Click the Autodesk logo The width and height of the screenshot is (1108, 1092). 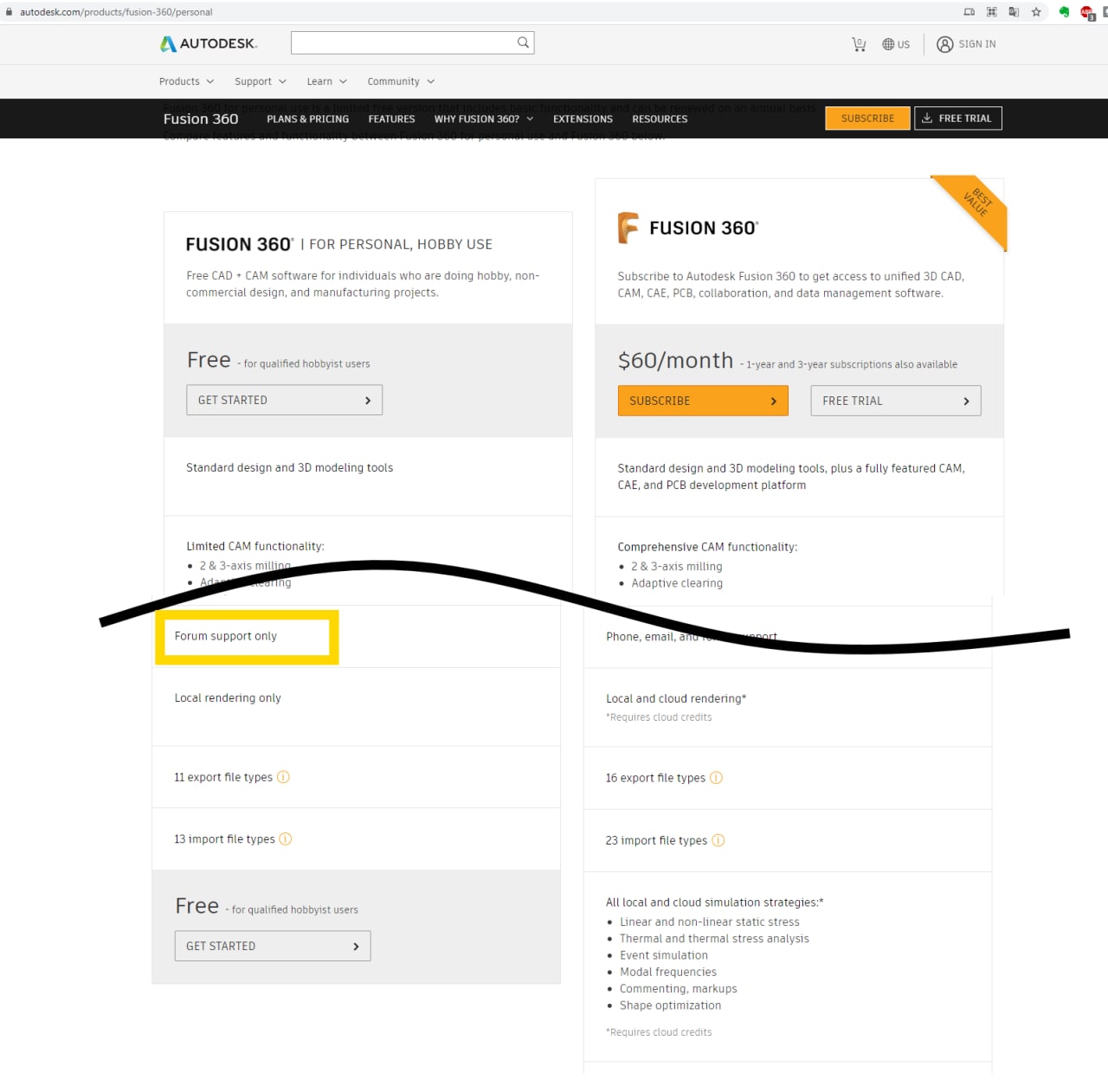pyautogui.click(x=209, y=43)
